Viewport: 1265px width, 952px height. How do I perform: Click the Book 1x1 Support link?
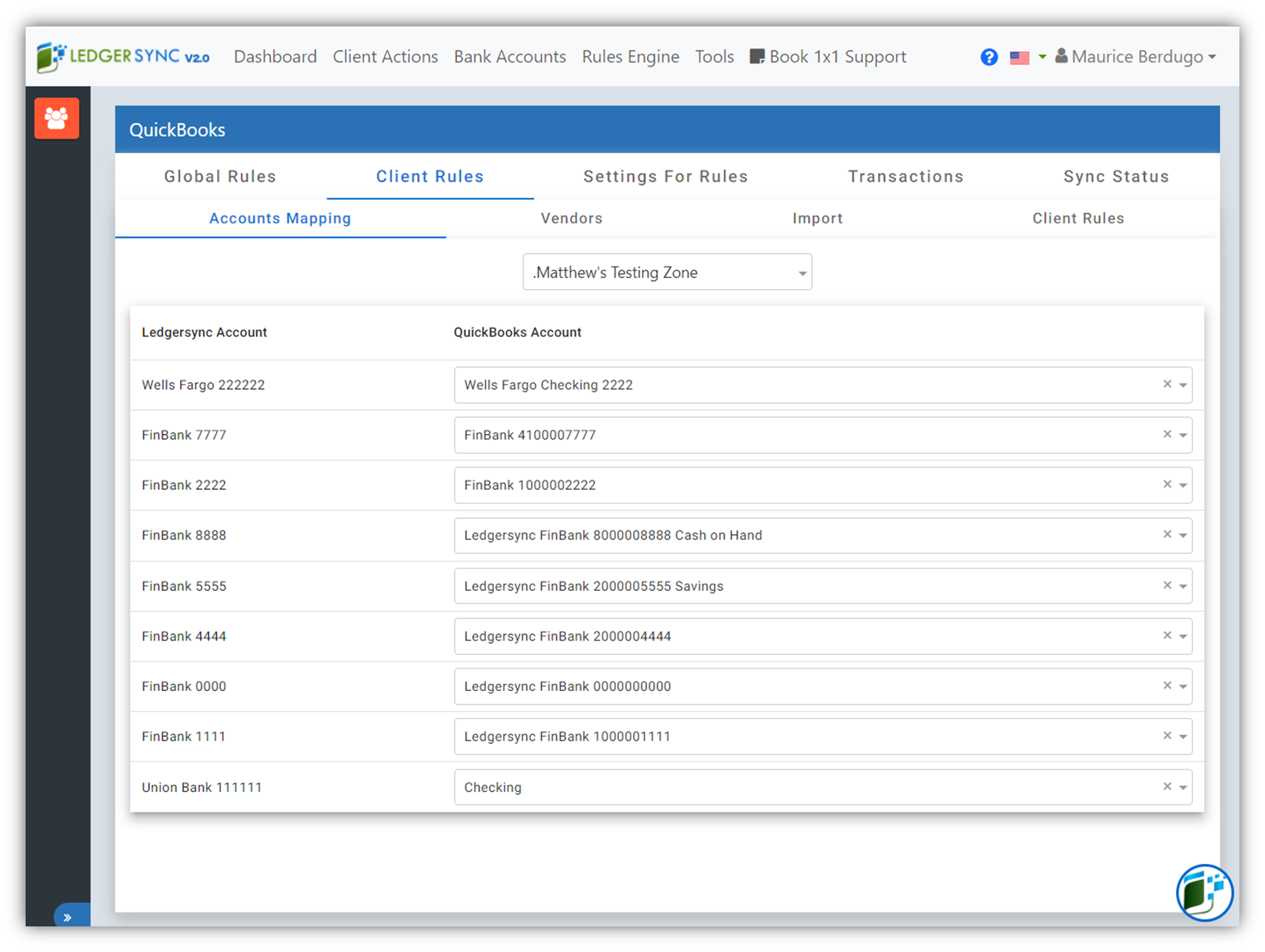pyautogui.click(x=828, y=57)
